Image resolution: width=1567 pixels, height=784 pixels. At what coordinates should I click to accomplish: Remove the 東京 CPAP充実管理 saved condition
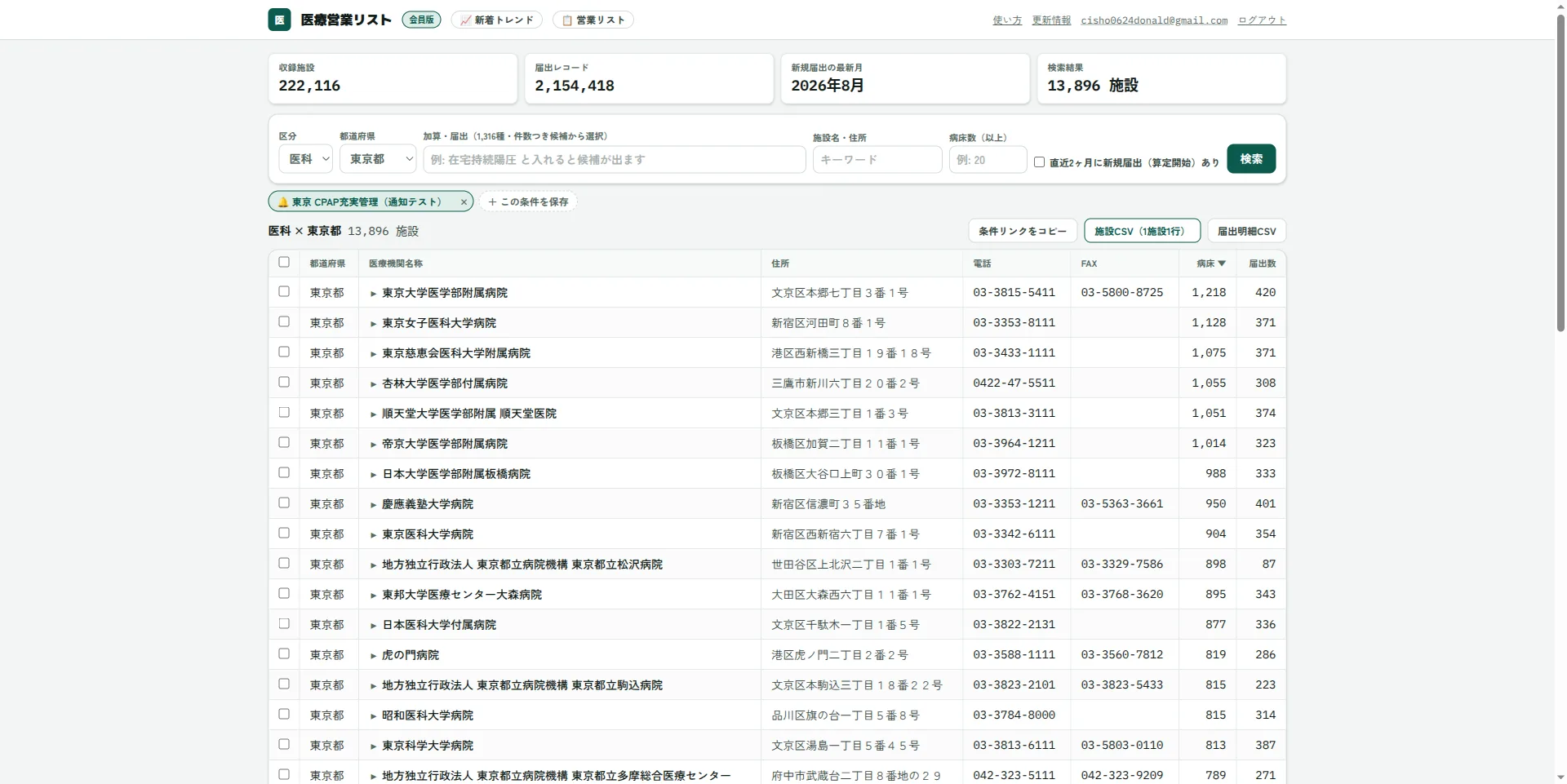tap(464, 202)
